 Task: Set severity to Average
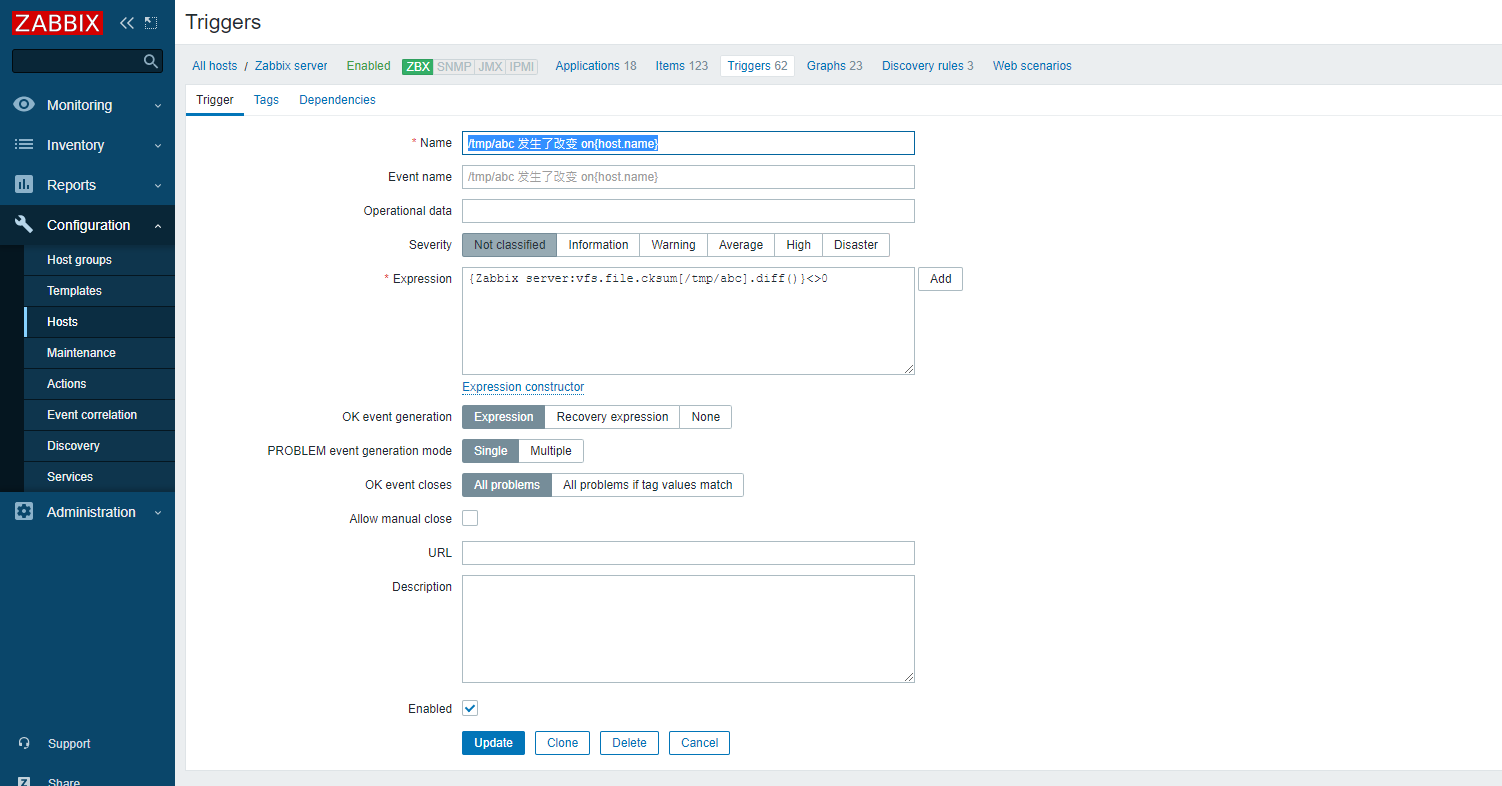tap(741, 245)
